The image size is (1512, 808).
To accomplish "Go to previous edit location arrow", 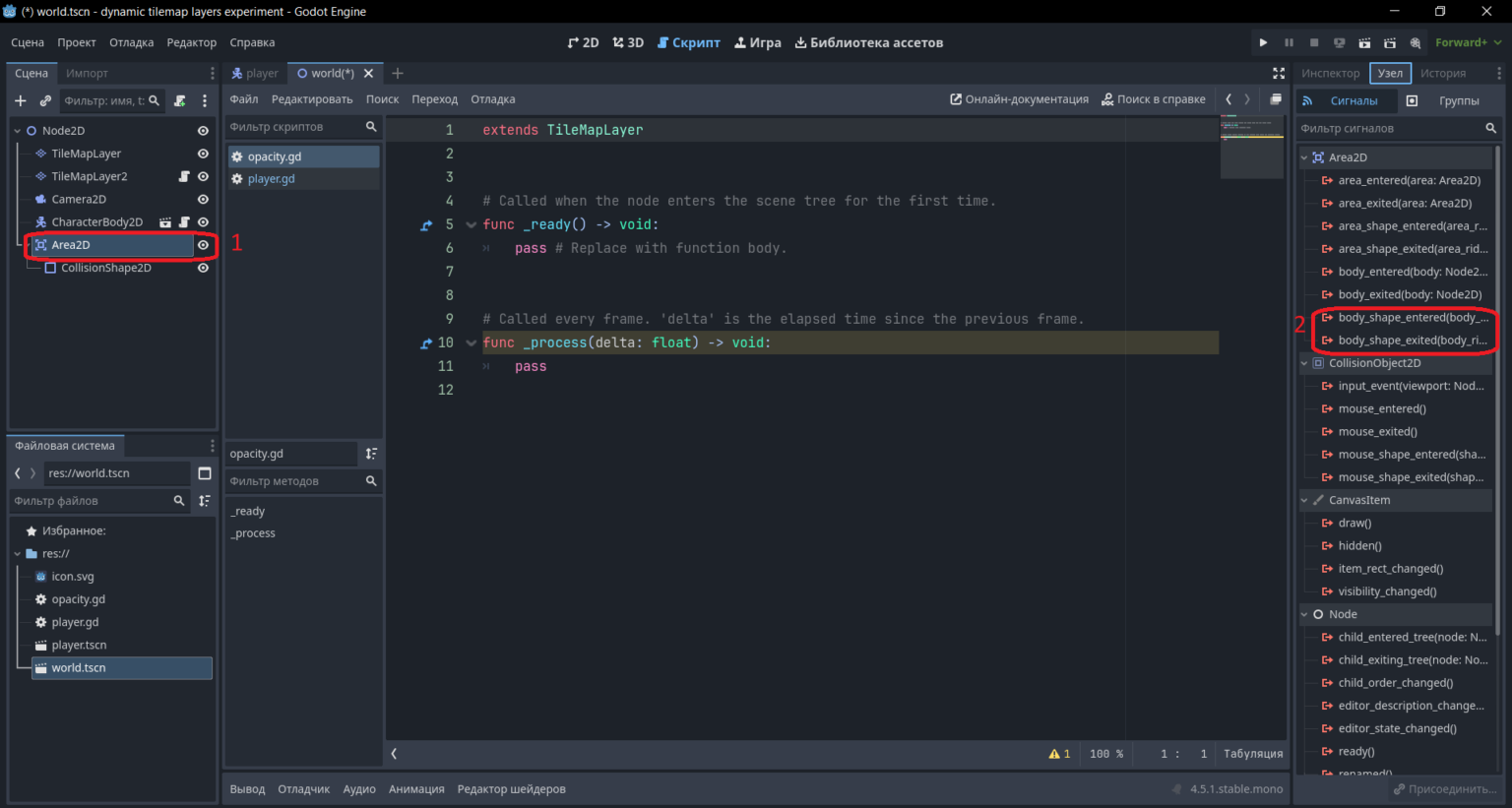I will (1228, 99).
